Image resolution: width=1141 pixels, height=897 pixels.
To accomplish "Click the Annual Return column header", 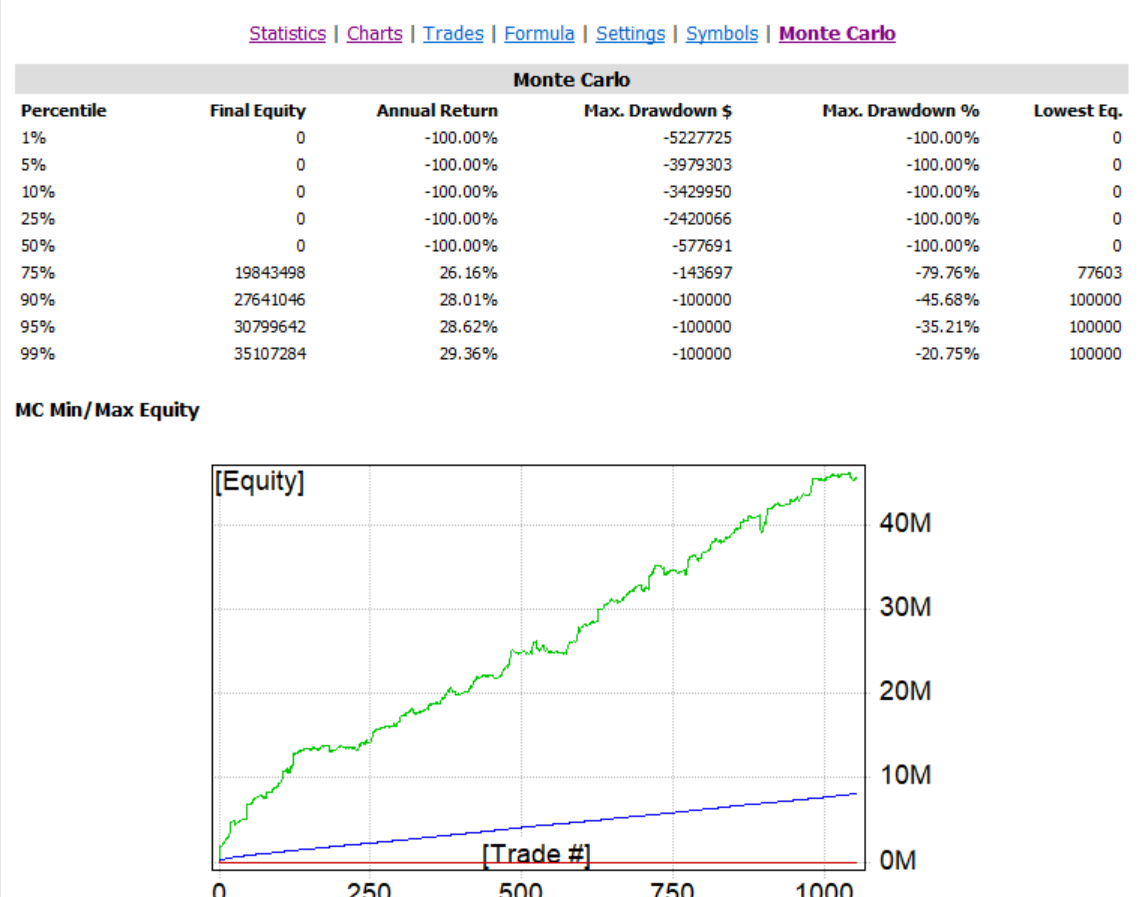I will click(x=436, y=111).
